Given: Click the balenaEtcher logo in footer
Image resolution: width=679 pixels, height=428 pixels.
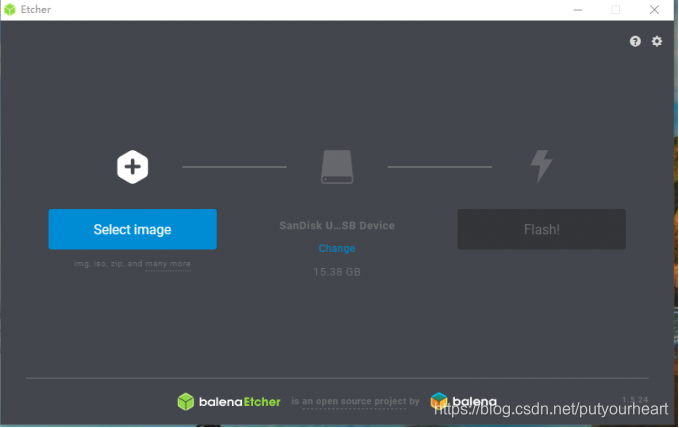Looking at the screenshot, I should click(x=229, y=402).
